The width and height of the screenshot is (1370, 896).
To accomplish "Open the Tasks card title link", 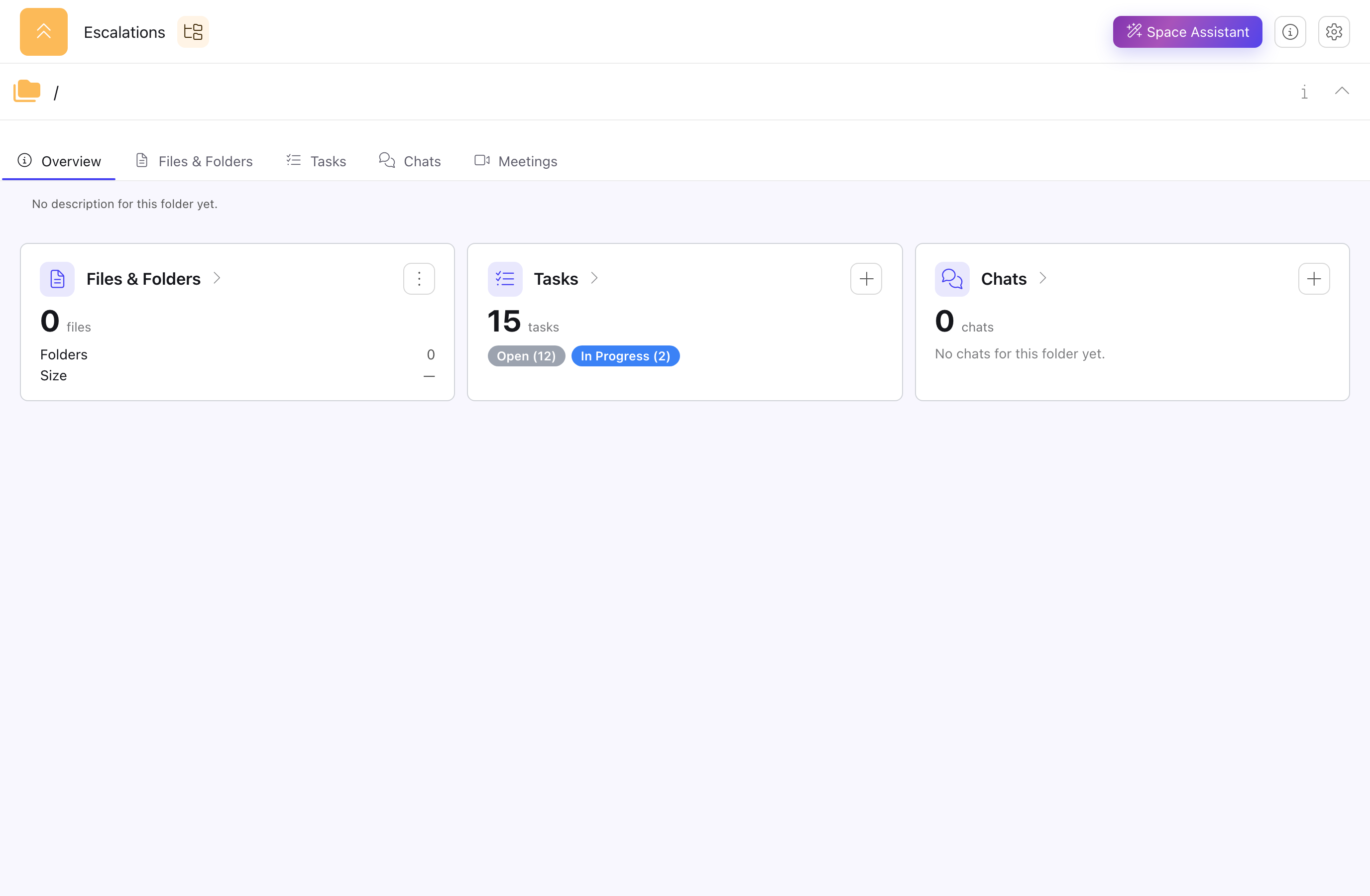I will tap(556, 279).
